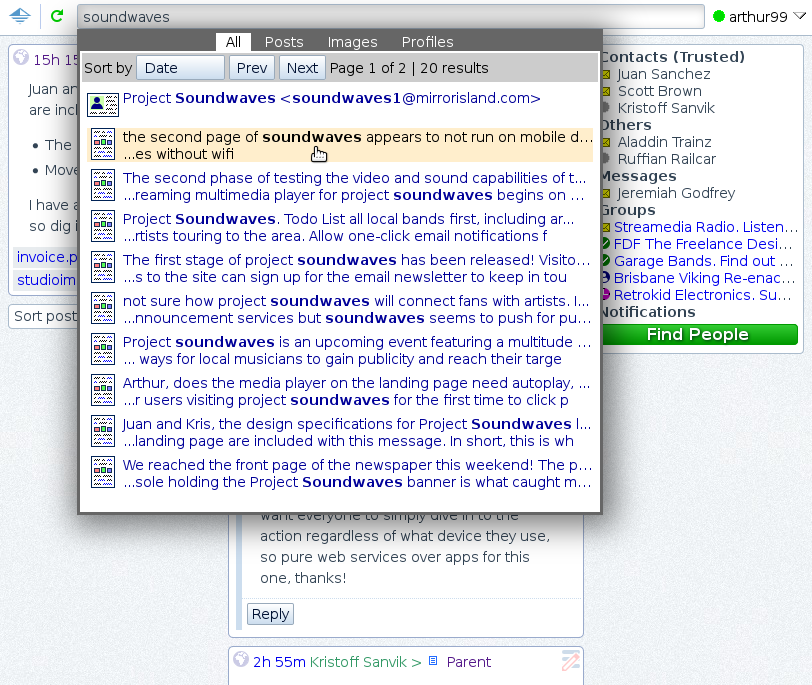Click the home boat icon in top bar

click(x=20, y=16)
